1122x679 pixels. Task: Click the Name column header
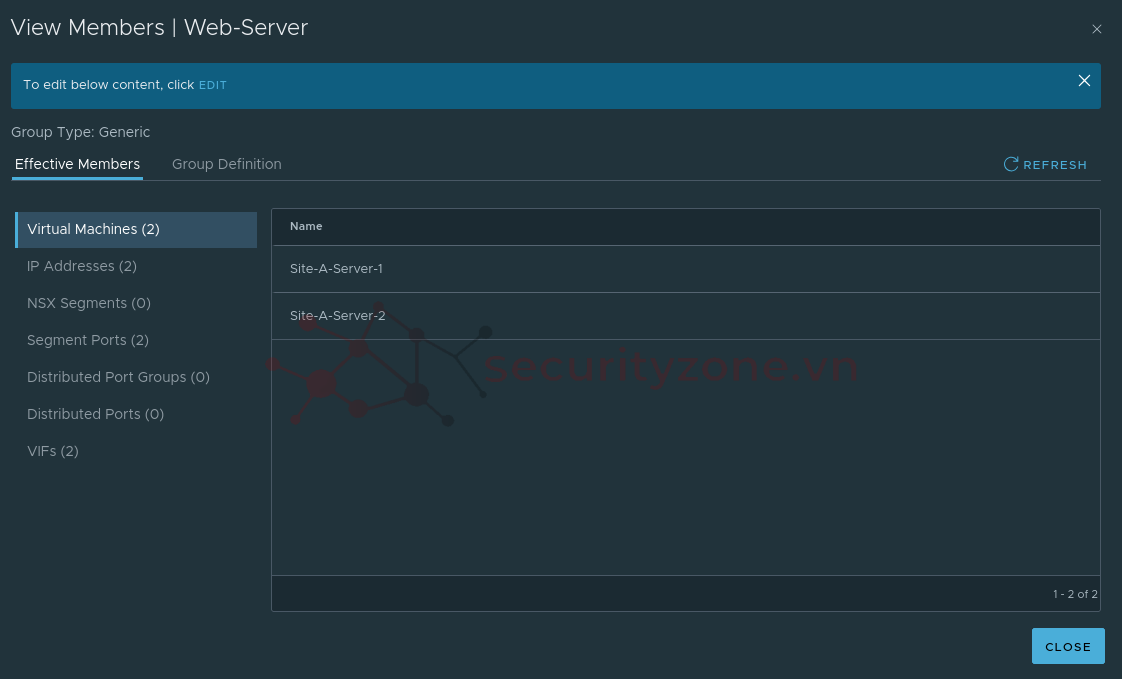tap(306, 226)
